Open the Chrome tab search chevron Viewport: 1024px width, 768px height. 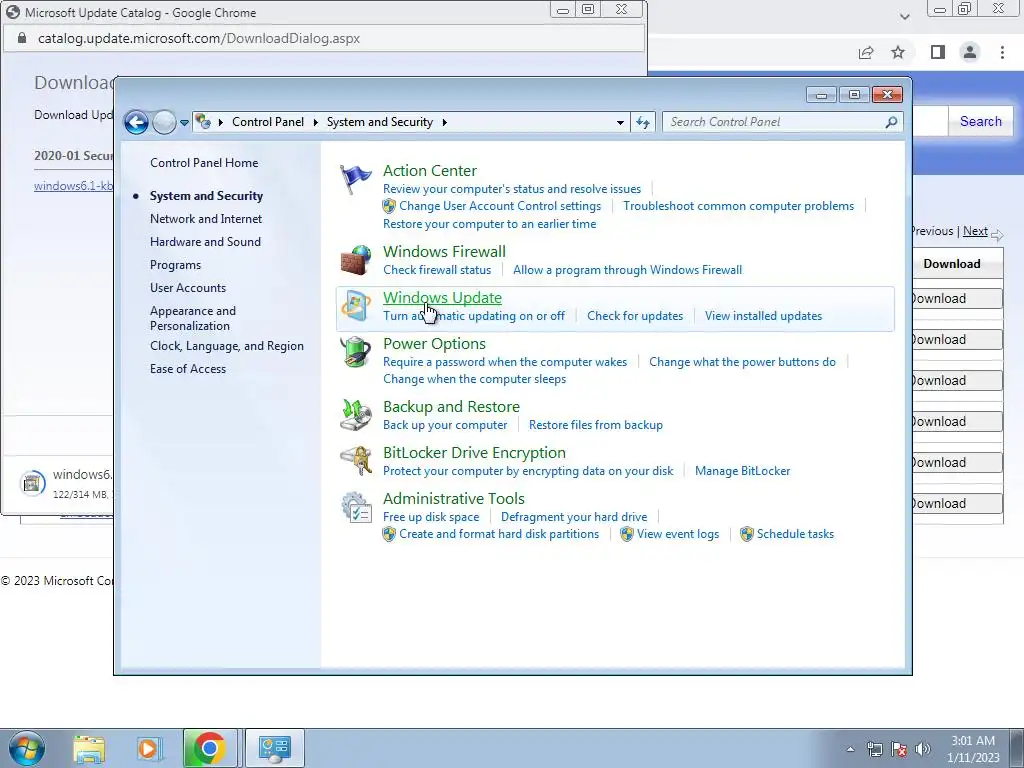904,16
